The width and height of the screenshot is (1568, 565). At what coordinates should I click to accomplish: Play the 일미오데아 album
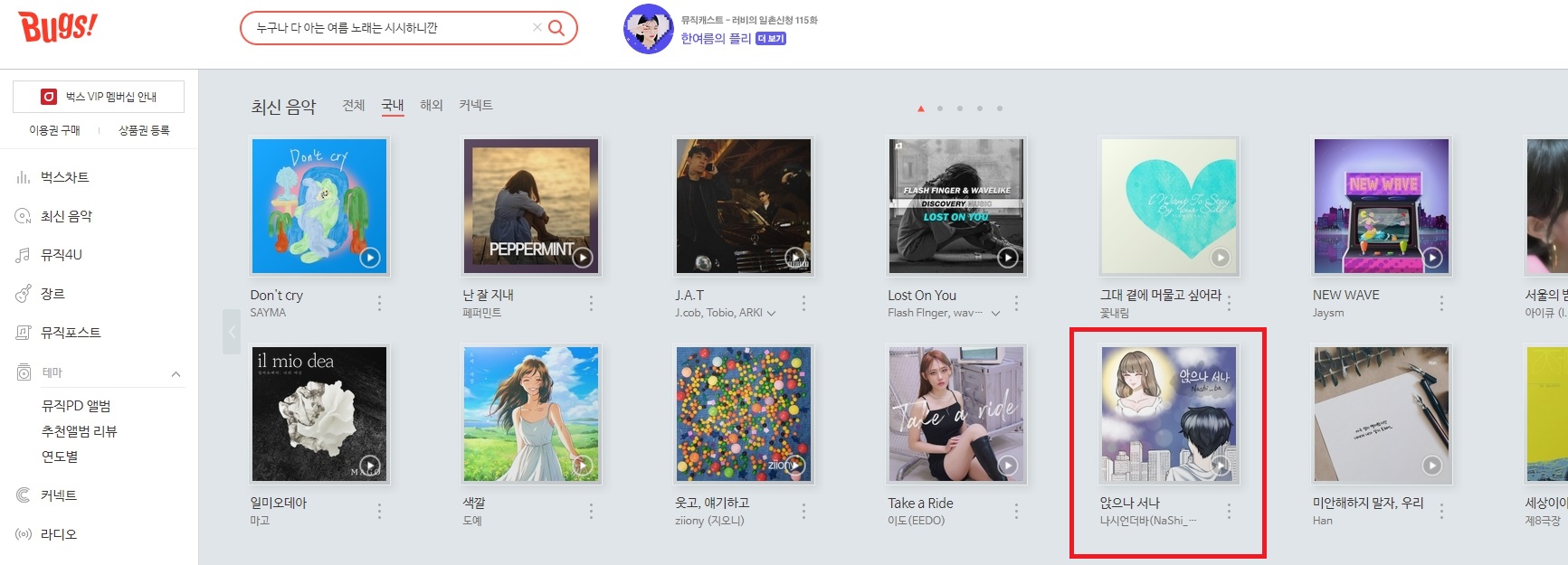[369, 466]
